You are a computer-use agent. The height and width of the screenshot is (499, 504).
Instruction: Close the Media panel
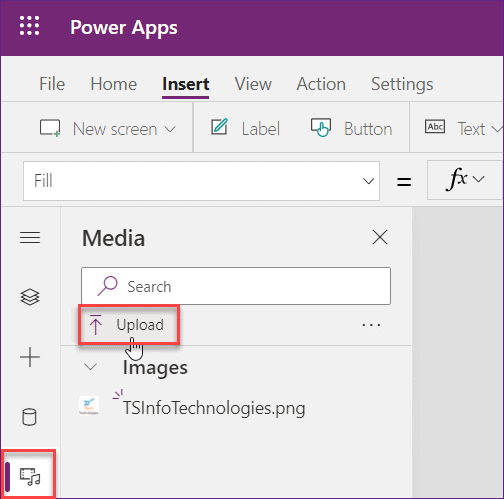tap(380, 237)
